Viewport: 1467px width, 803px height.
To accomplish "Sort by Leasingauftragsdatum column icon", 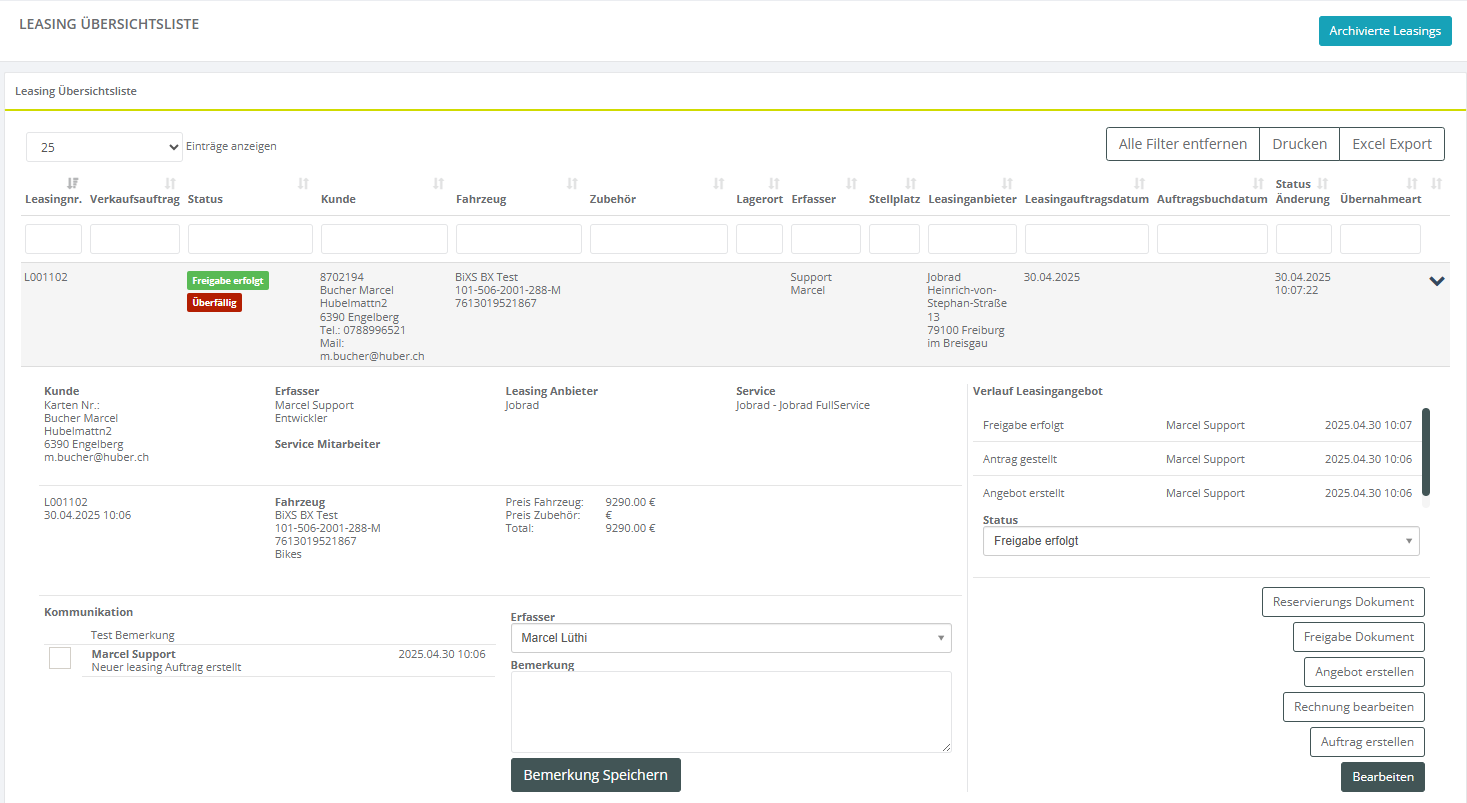I will pyautogui.click(x=1139, y=184).
